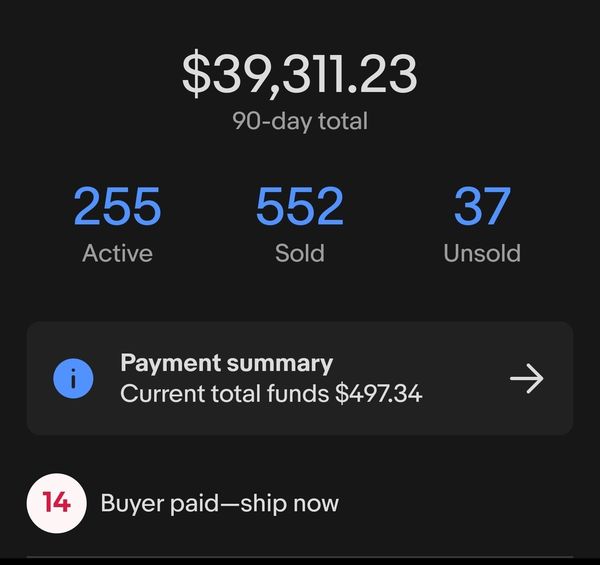Tap the Unsold label
Screen dimensions: 600x565
coord(482,253)
